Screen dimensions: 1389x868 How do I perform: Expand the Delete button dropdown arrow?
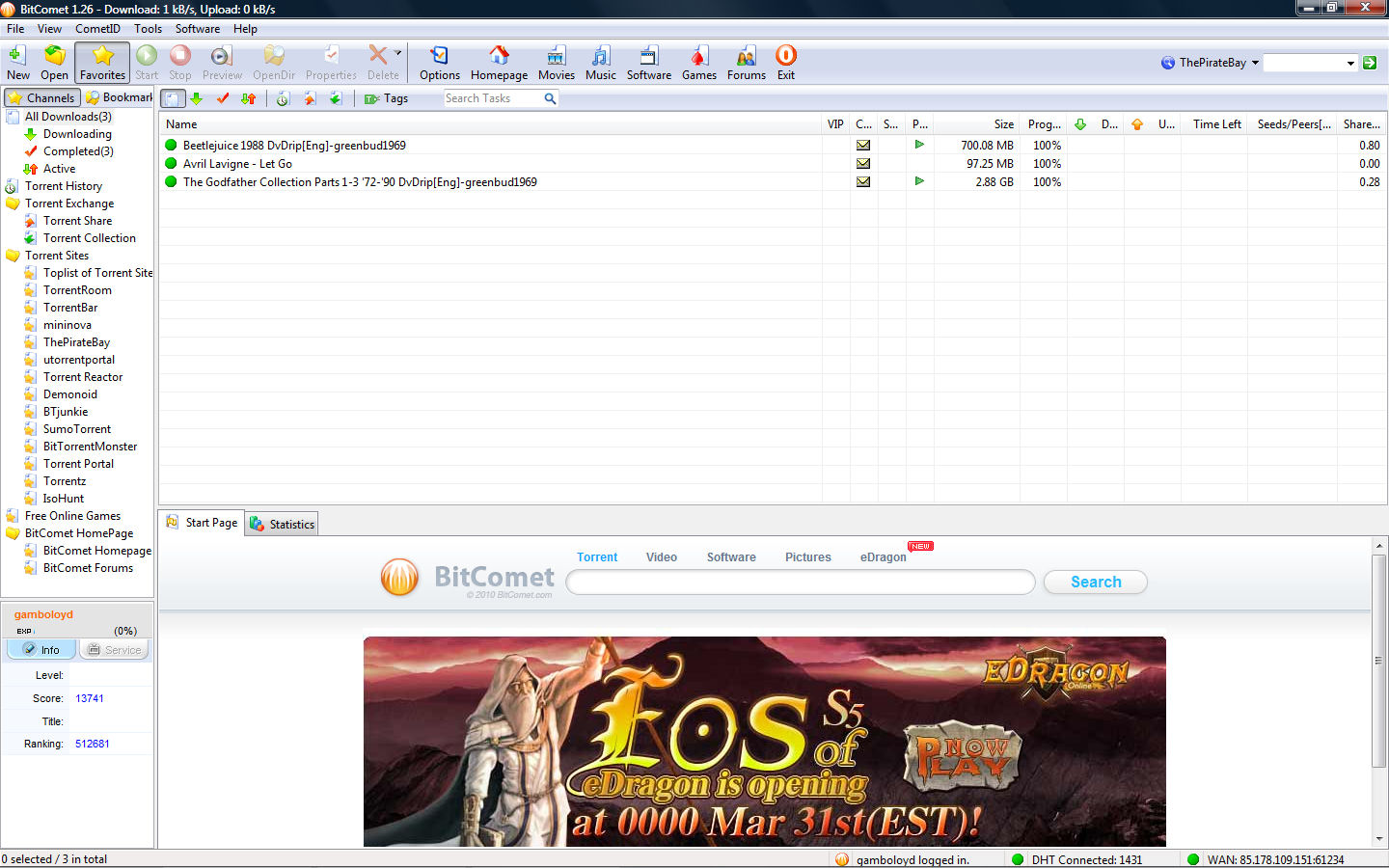click(x=397, y=54)
